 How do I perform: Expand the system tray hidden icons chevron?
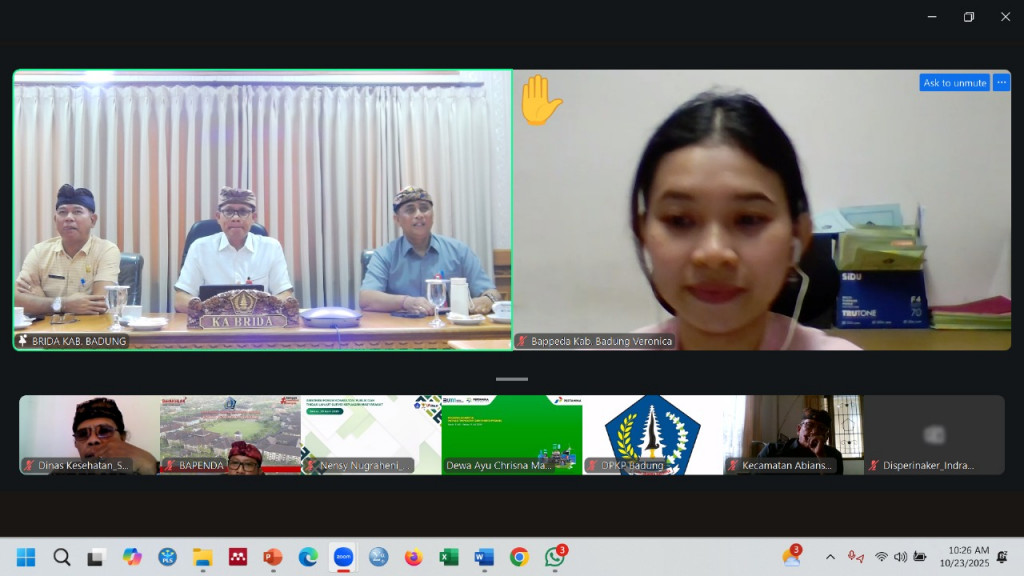tap(830, 557)
